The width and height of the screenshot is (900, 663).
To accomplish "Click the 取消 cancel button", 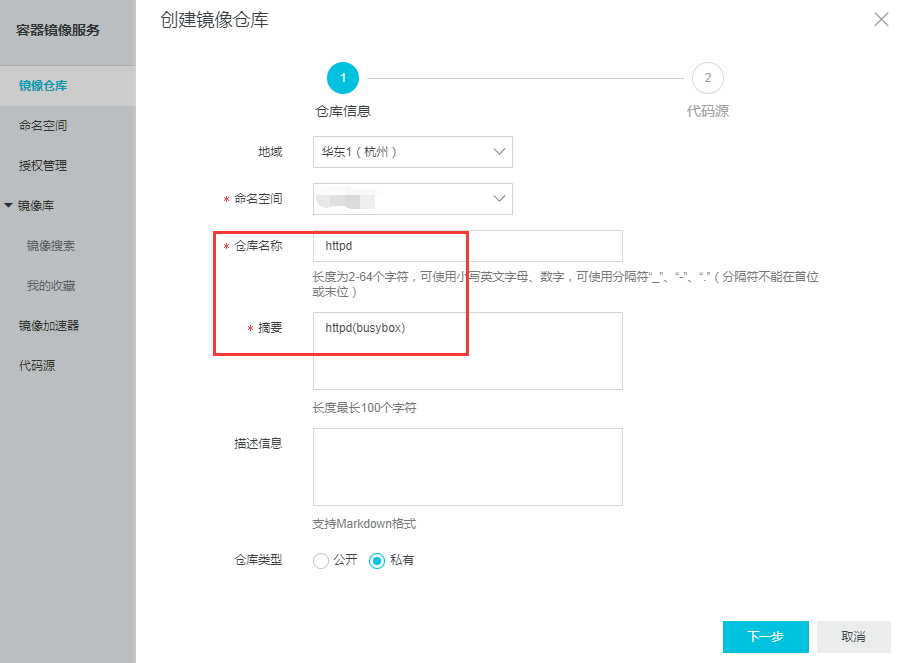I will click(x=853, y=637).
